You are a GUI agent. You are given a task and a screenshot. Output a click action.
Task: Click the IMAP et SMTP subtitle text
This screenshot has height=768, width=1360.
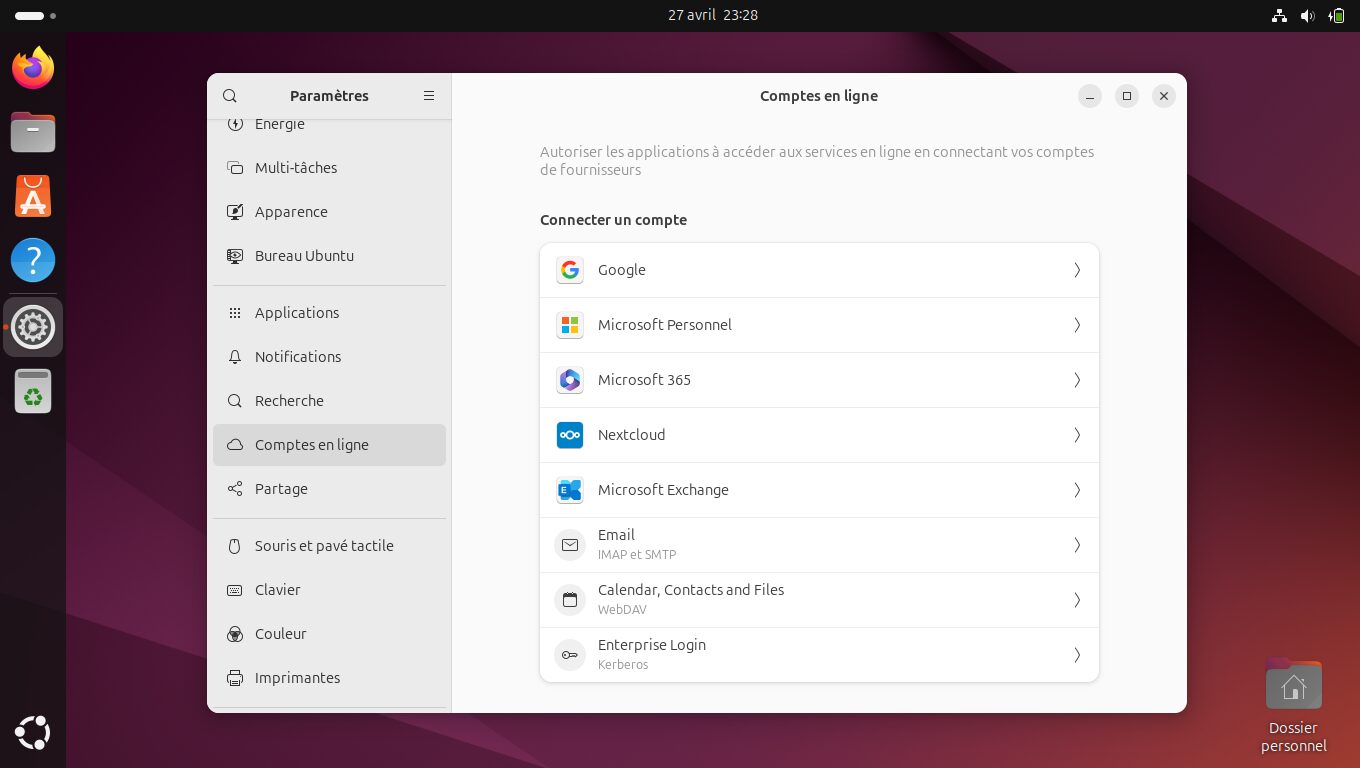pyautogui.click(x=637, y=554)
